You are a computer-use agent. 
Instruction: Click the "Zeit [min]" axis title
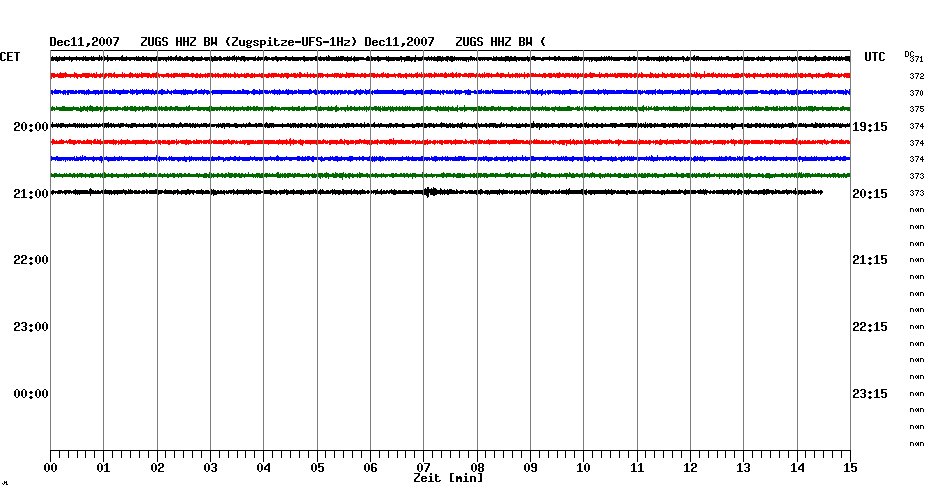click(x=448, y=478)
